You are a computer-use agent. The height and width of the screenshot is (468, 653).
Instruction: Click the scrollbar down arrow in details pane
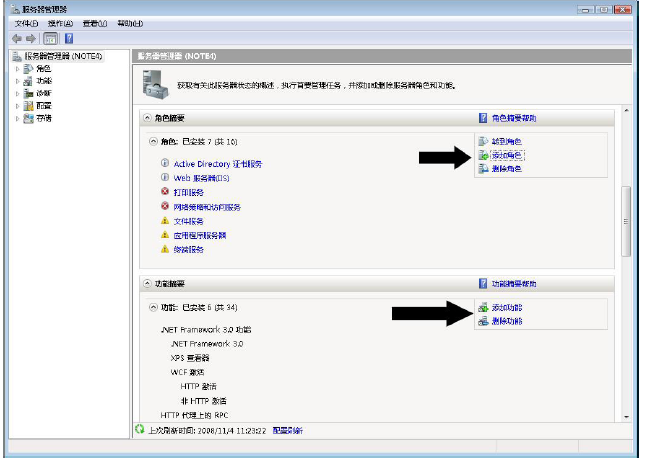click(x=626, y=417)
